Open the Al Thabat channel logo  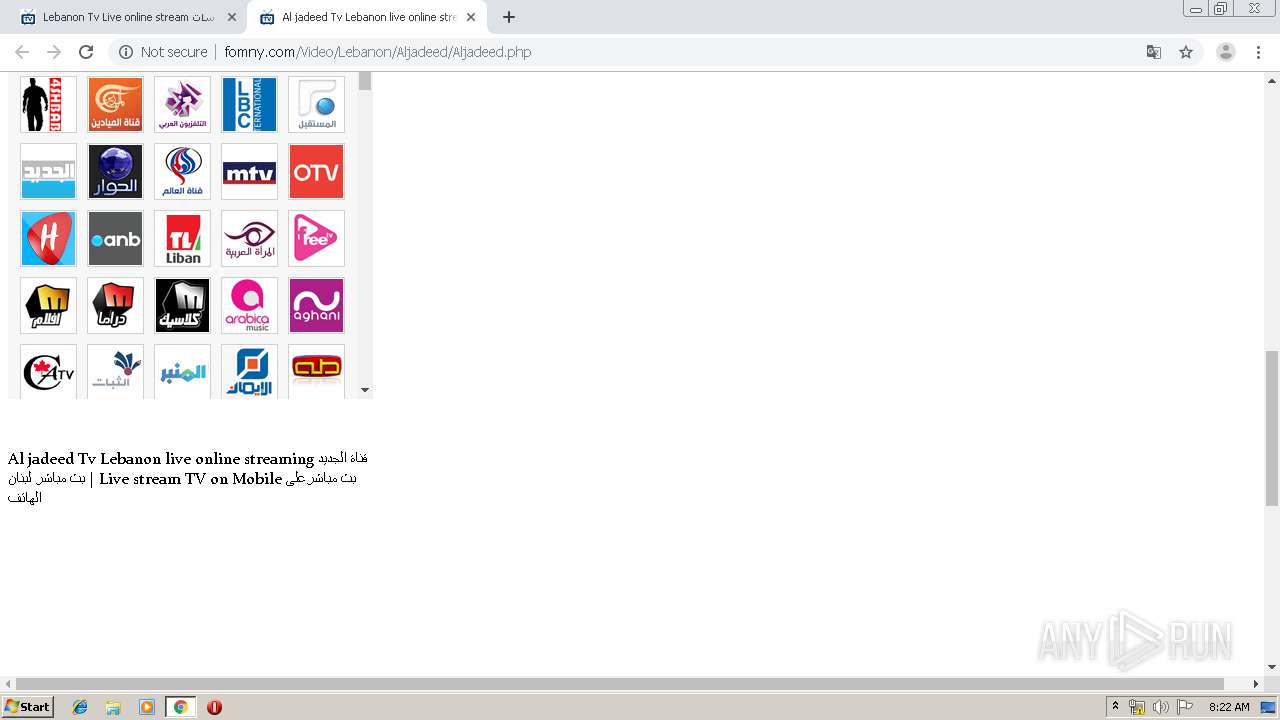coord(115,371)
